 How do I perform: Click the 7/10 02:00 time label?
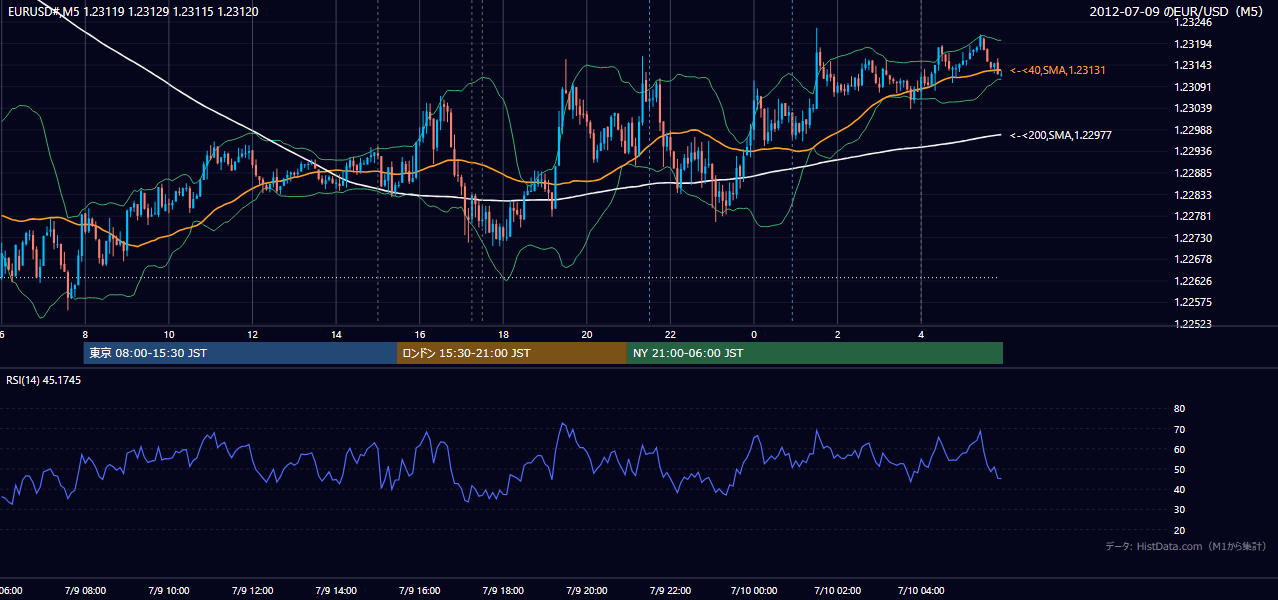[838, 590]
